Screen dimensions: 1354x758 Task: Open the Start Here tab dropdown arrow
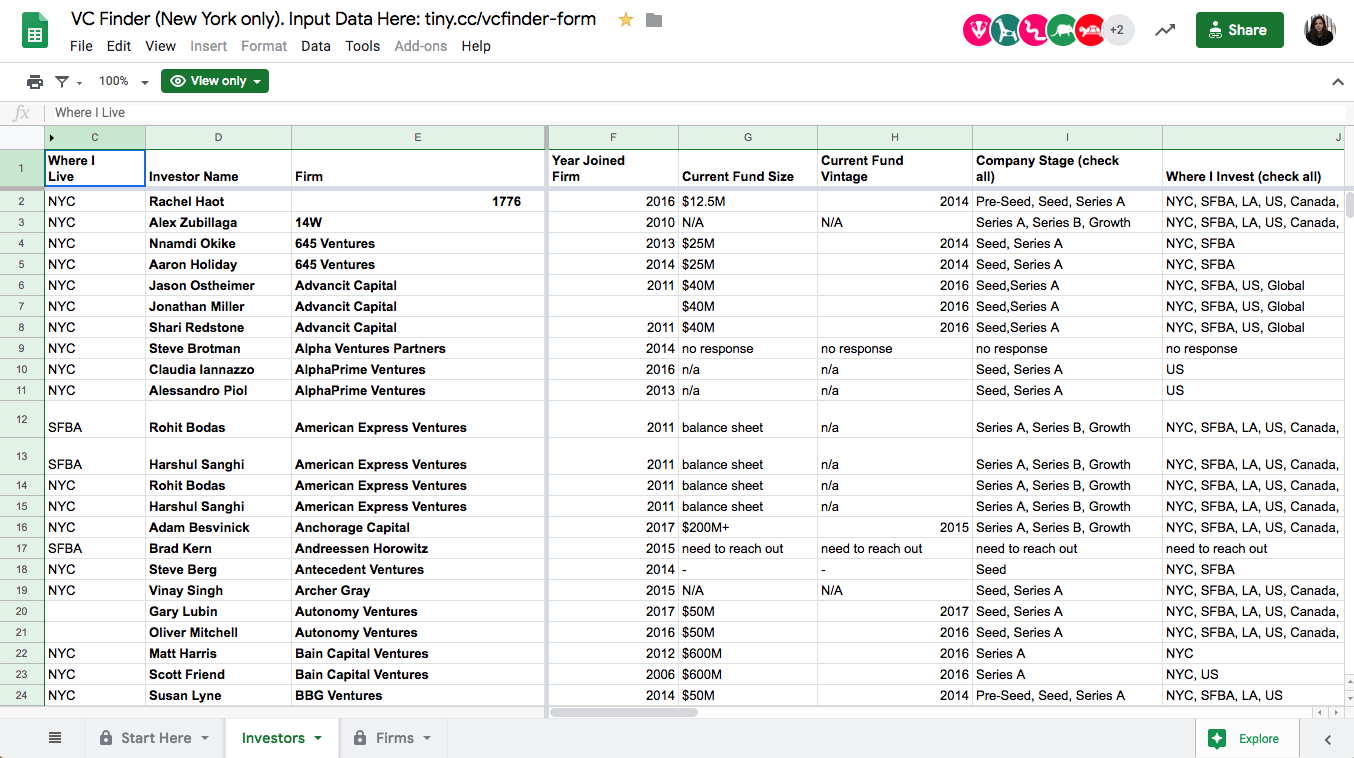pyautogui.click(x=205, y=738)
